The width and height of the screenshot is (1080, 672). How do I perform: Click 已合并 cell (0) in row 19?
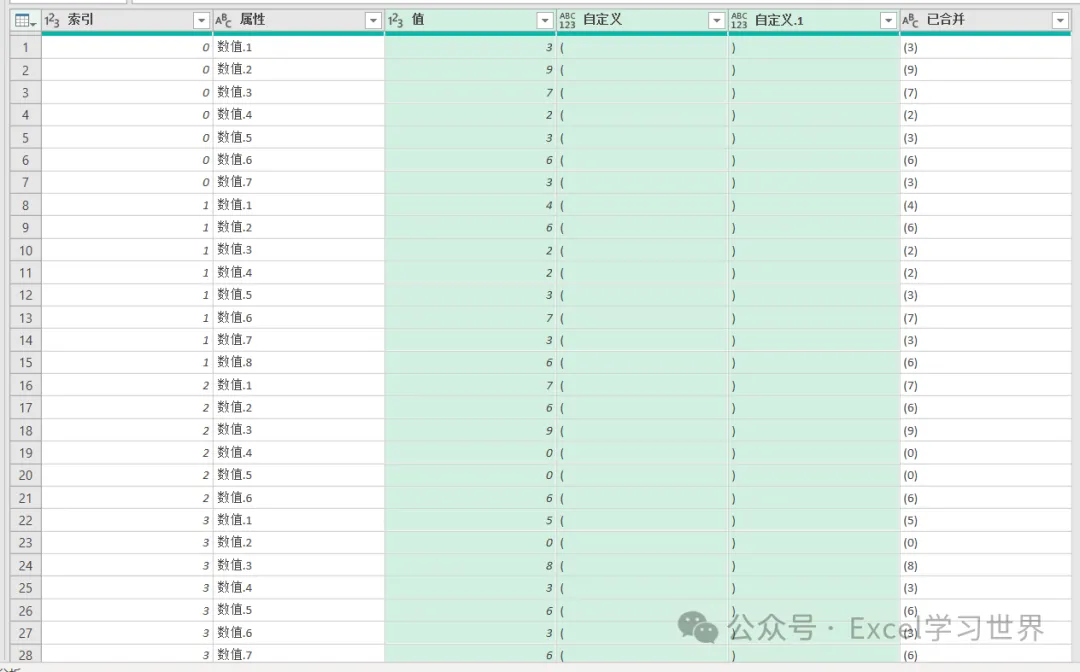pos(985,453)
